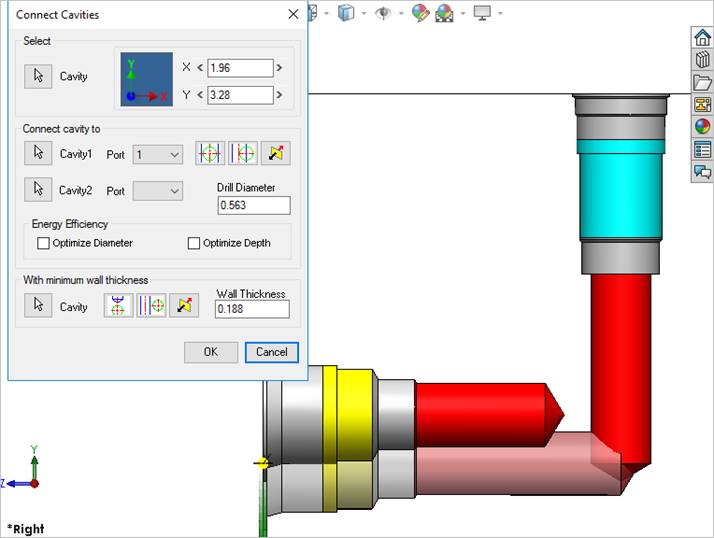Open the Design Library task pane tab

702,60
